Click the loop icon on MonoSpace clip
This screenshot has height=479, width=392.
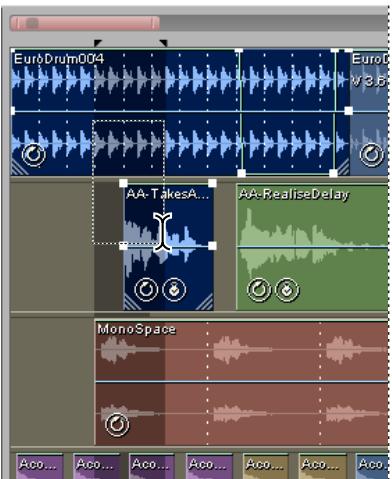pyautogui.click(x=117, y=424)
